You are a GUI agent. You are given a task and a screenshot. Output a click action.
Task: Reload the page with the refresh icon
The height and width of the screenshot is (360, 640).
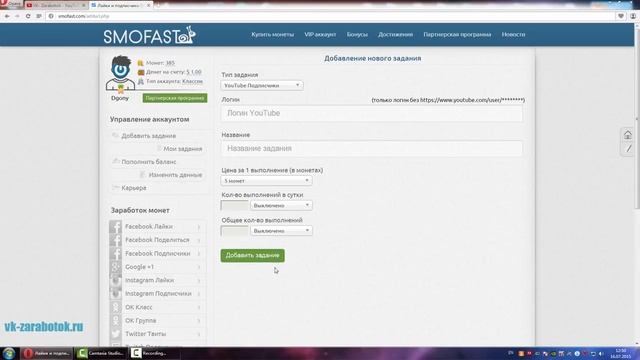click(28, 16)
